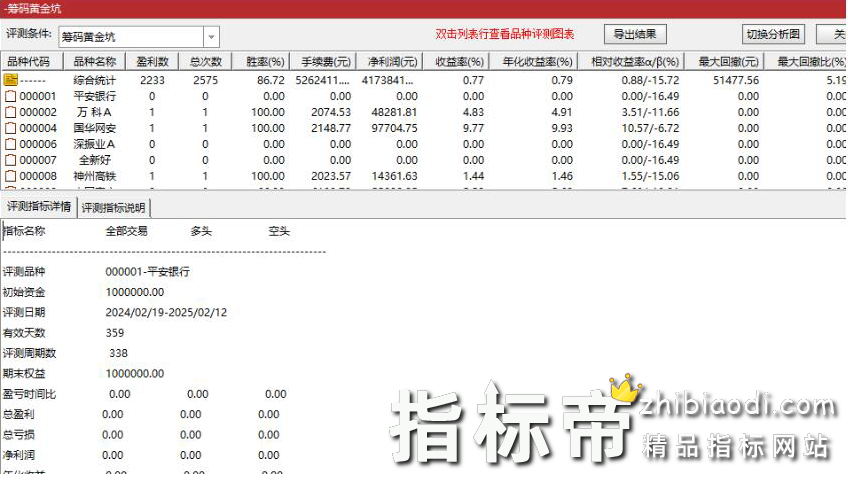Switch to the 评测指标说明 tab
The height and width of the screenshot is (491, 848).
114,208
